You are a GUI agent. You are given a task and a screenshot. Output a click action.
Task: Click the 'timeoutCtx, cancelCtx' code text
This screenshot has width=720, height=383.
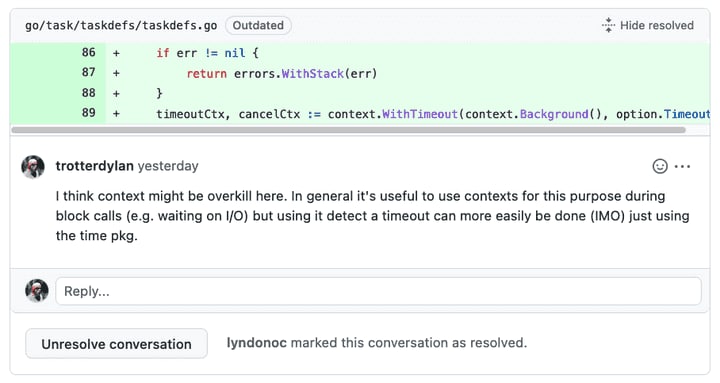pos(228,114)
